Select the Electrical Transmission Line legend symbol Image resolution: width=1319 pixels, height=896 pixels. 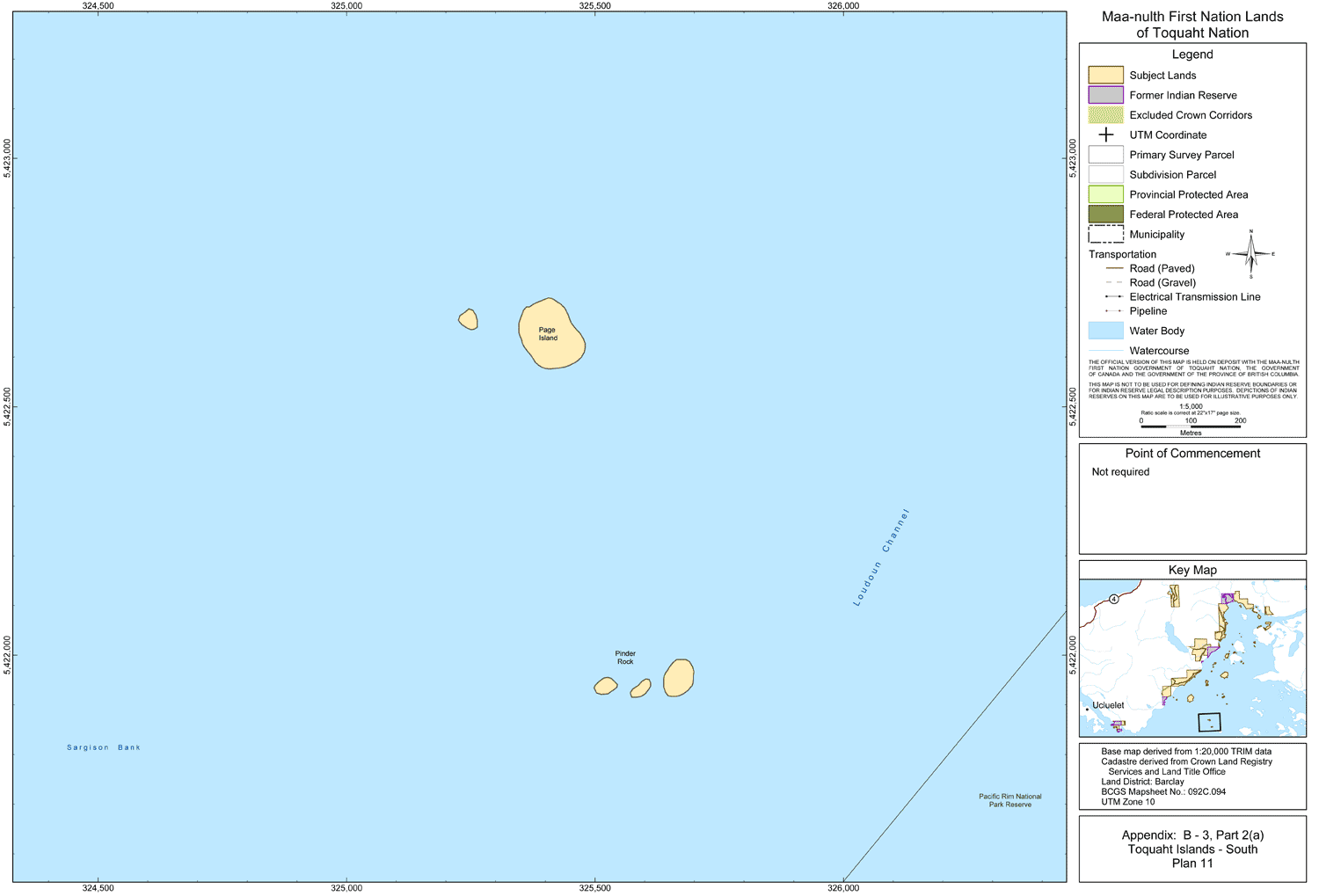point(1113,297)
